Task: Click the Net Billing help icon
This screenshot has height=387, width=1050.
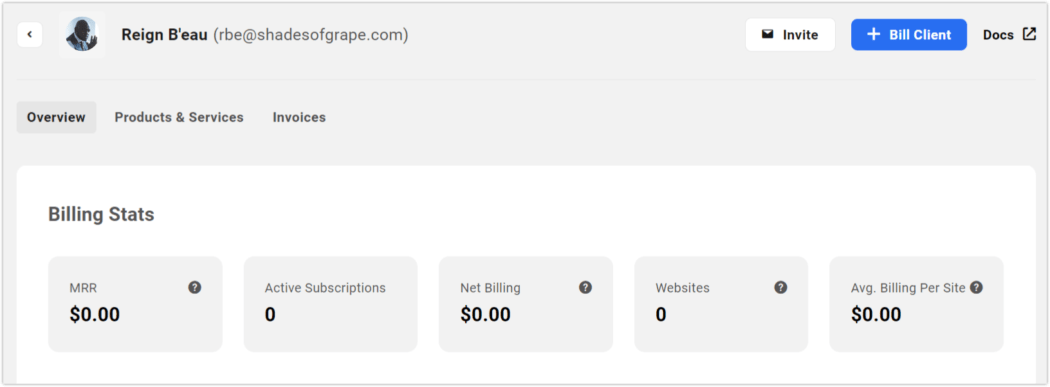Action: click(585, 288)
